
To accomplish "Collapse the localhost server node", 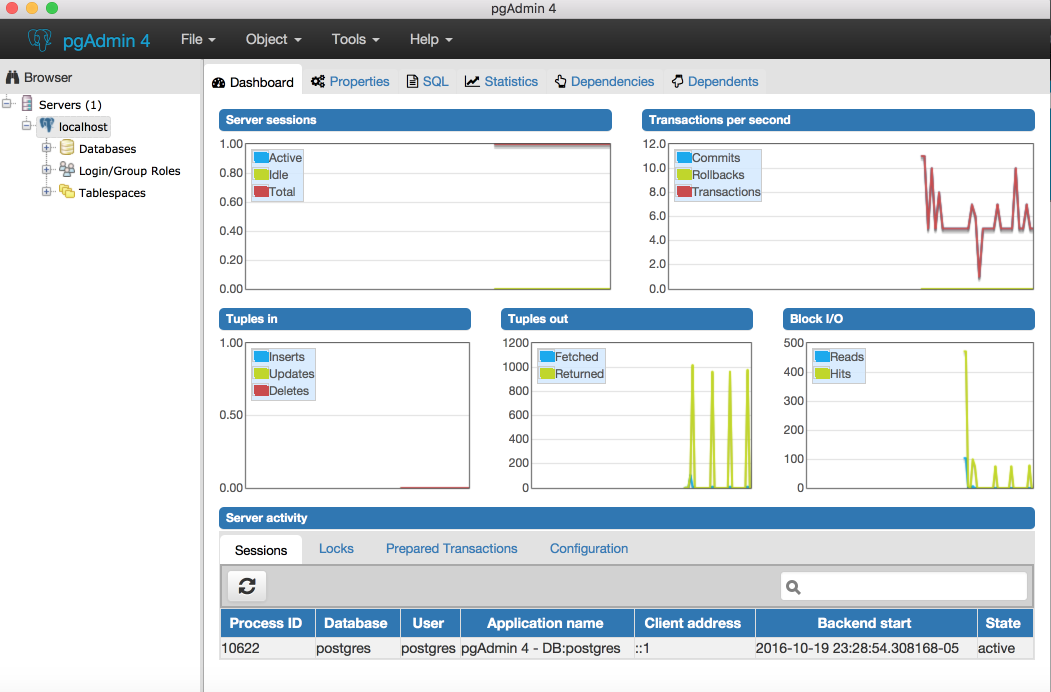I will click(26, 125).
